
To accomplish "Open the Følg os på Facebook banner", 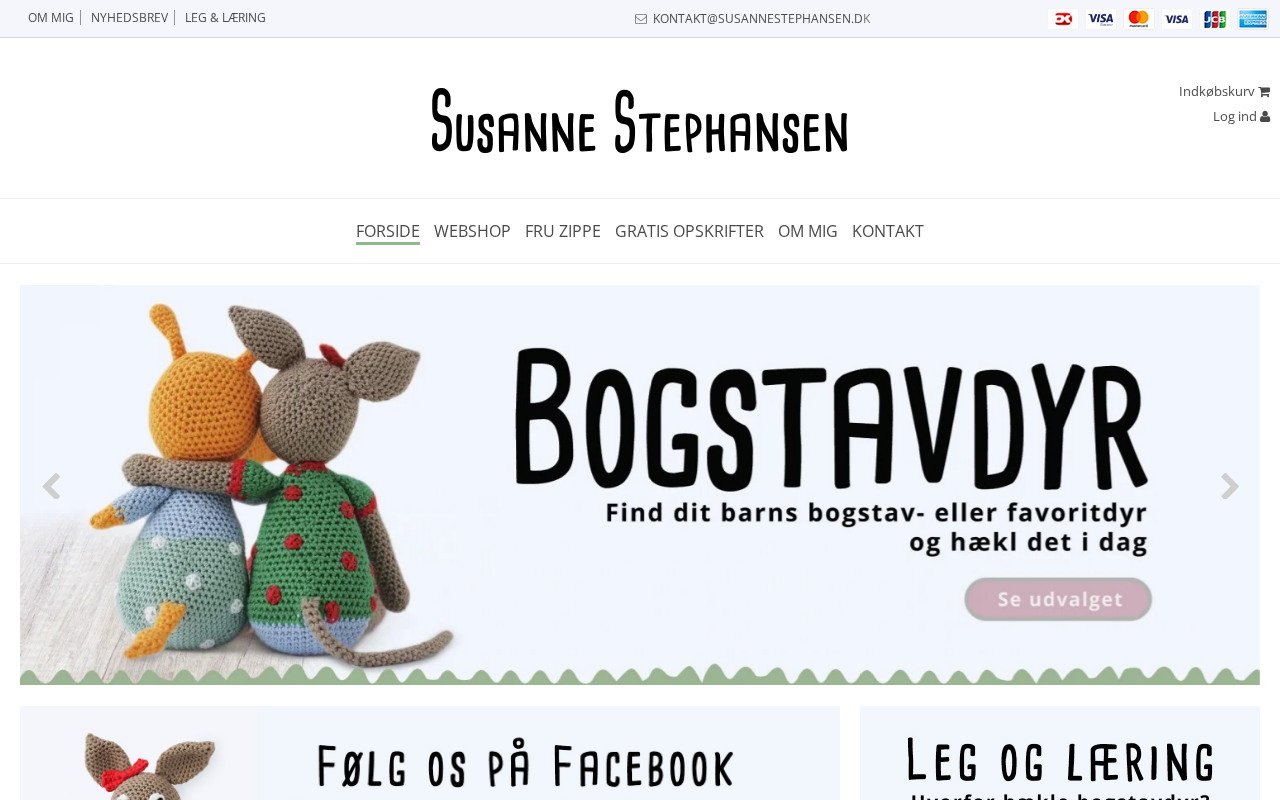I will pos(430,753).
